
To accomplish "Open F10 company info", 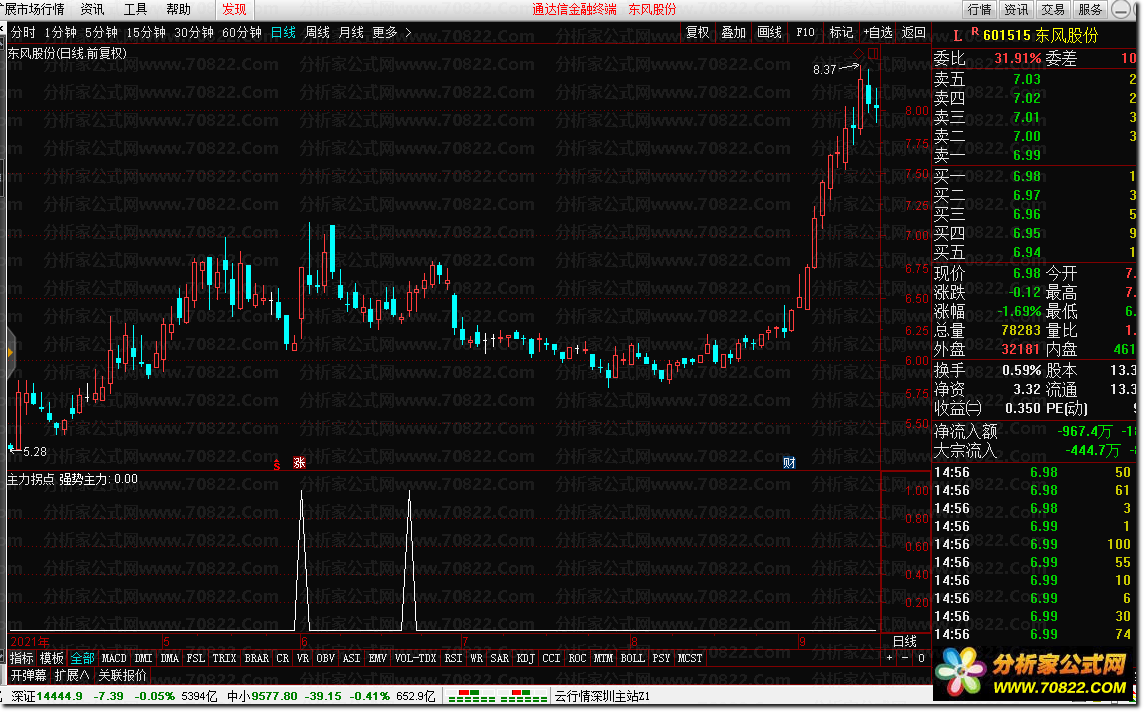I will click(805, 33).
